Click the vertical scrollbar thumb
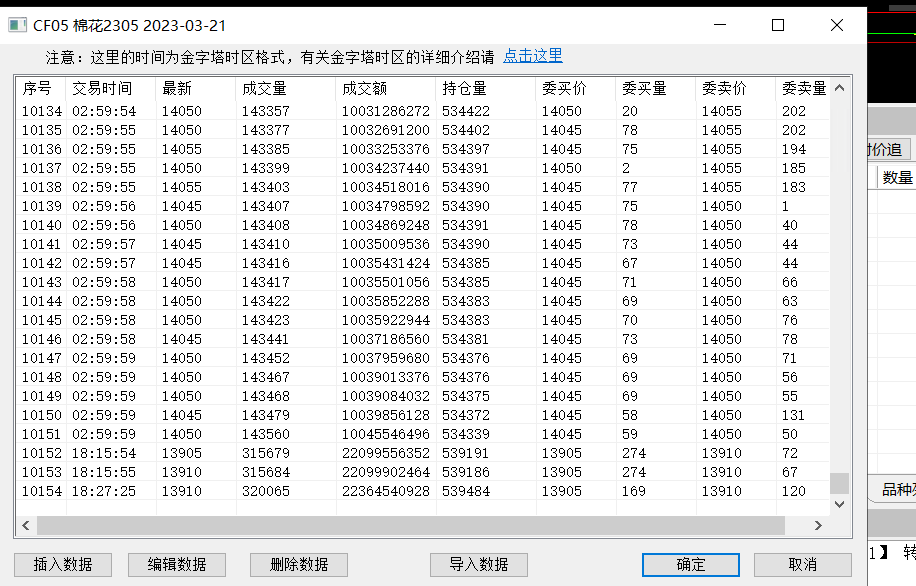Viewport: 916px width, 586px height. coord(839,483)
